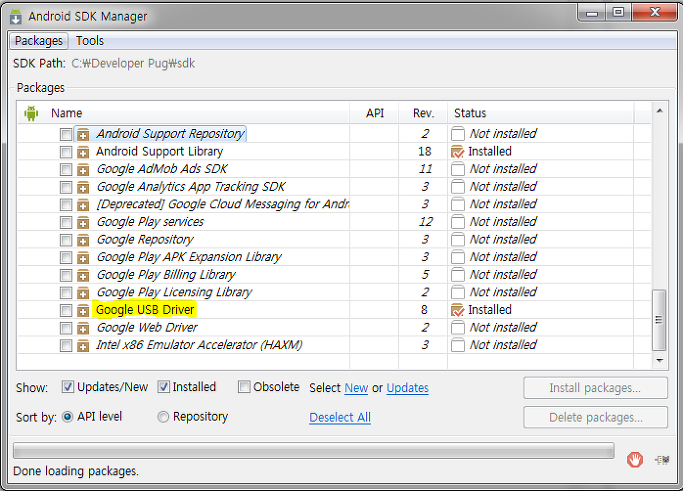Toggle the Installed show checkbox

click(163, 387)
